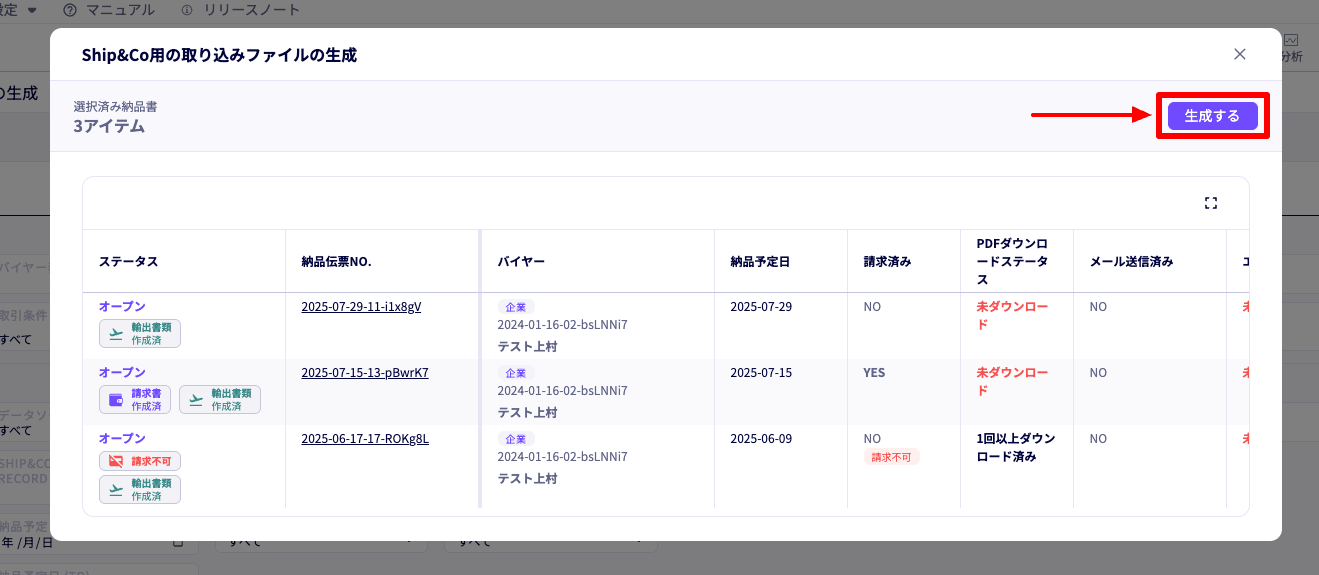
Task: Click the 請求不可 badge under ステータス
Action: (x=140, y=461)
